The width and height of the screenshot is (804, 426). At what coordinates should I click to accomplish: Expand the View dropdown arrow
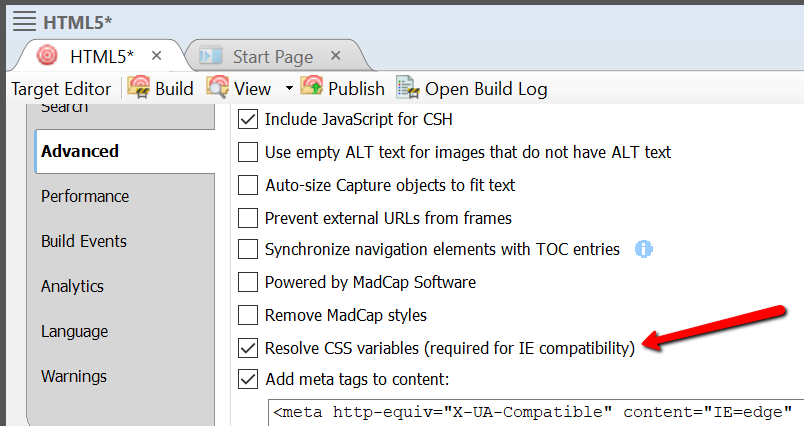point(289,88)
